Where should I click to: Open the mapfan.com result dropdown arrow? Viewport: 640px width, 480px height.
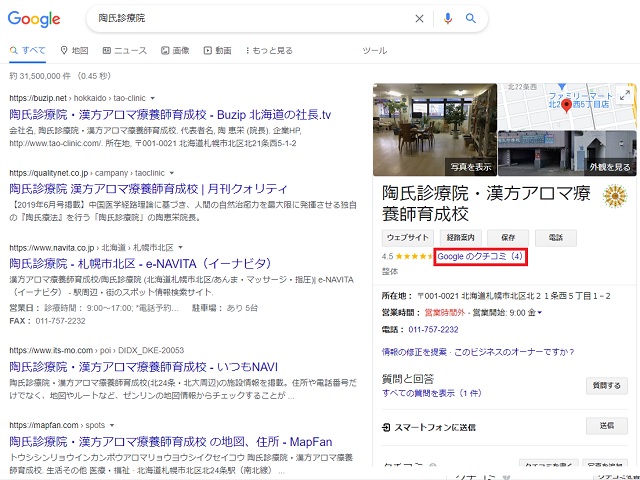click(112, 425)
